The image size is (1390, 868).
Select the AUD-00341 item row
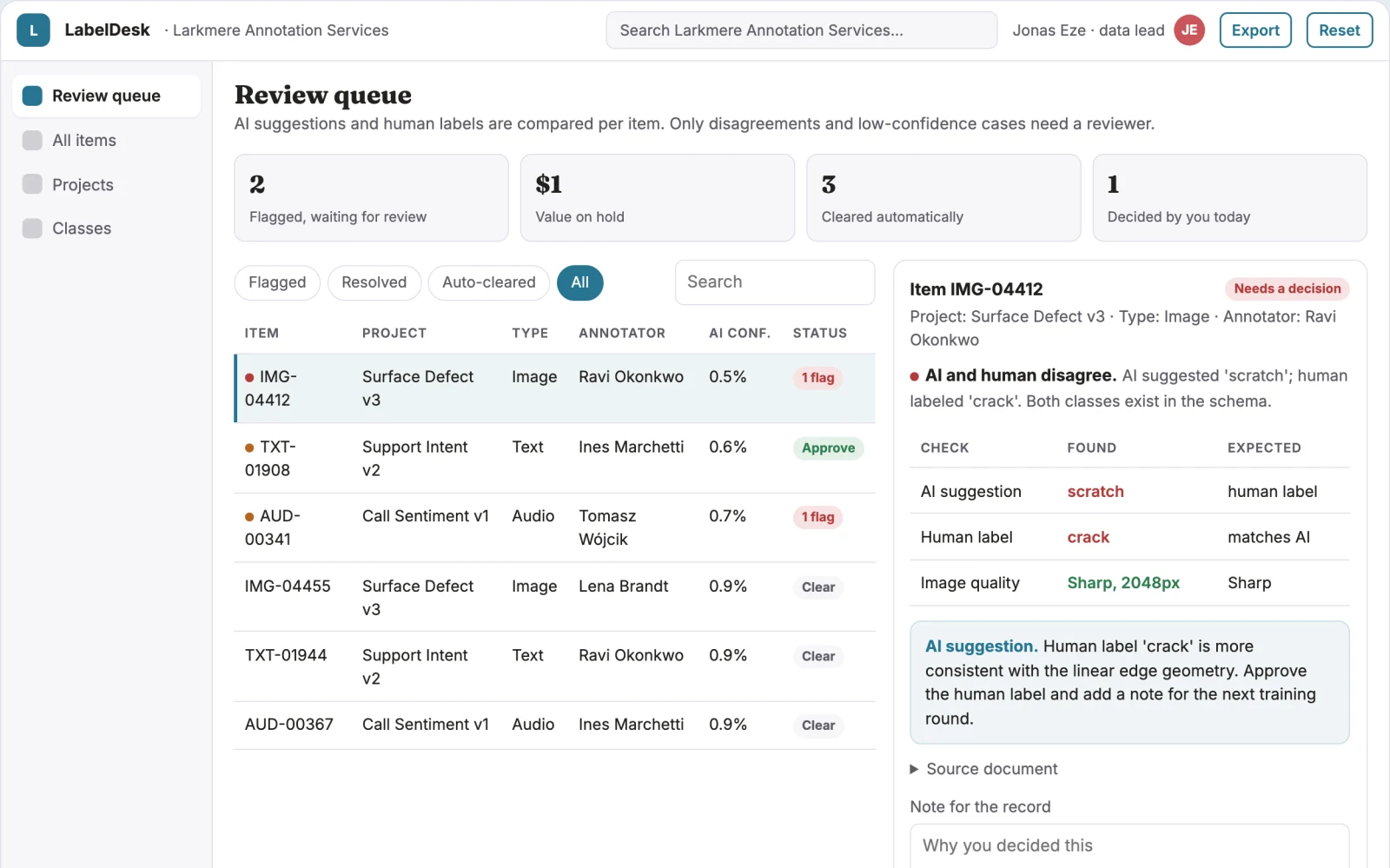click(x=555, y=527)
